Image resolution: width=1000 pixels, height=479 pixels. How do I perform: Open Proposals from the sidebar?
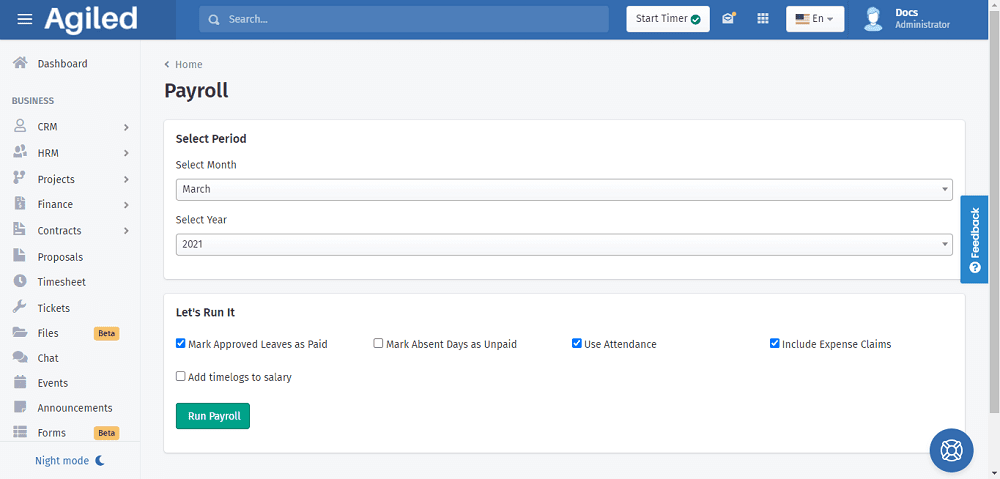click(x=60, y=257)
